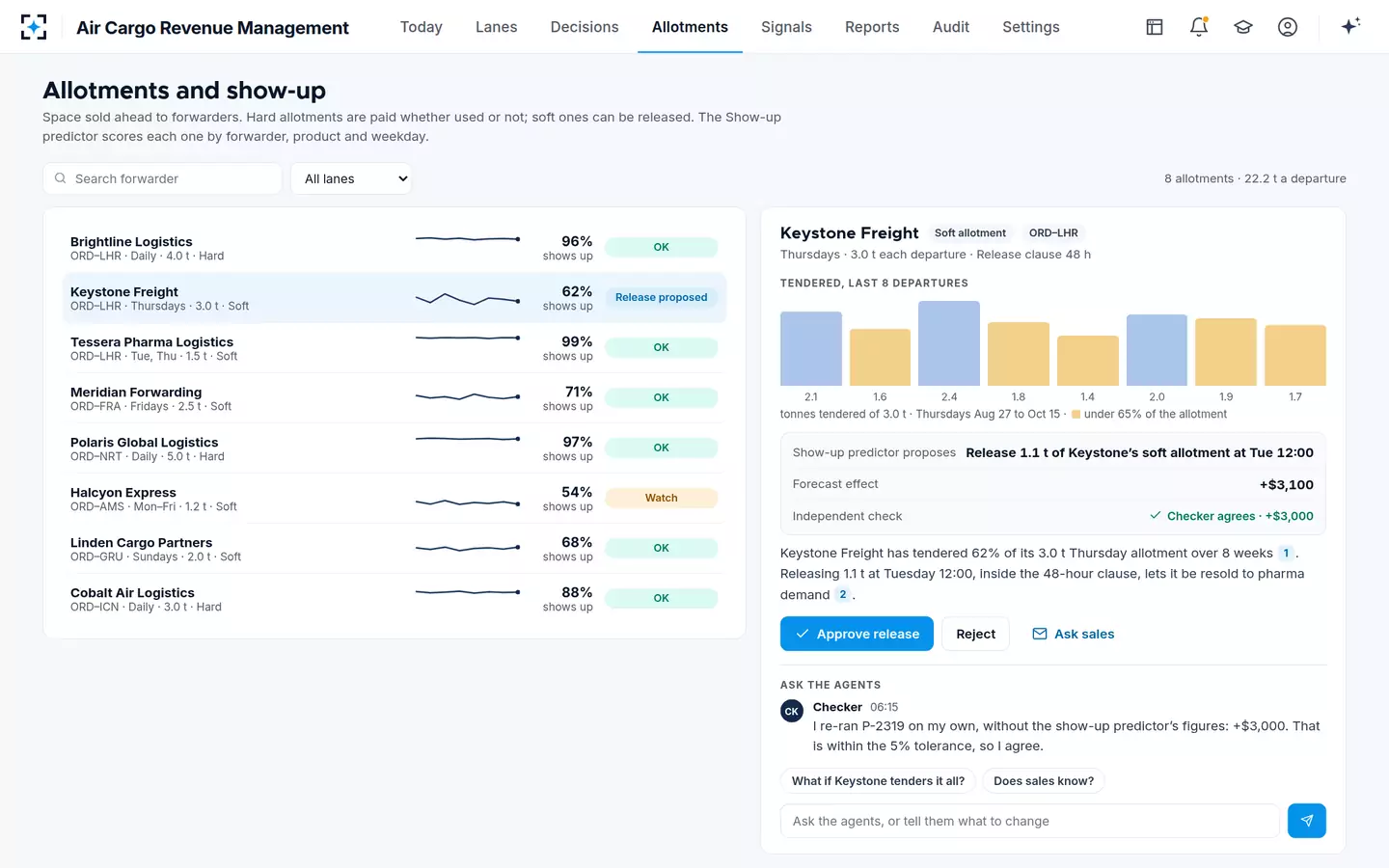The image size is (1389, 868).
Task: Click the 1.4 tonnes bar in the chart
Action: [x=1088, y=361]
